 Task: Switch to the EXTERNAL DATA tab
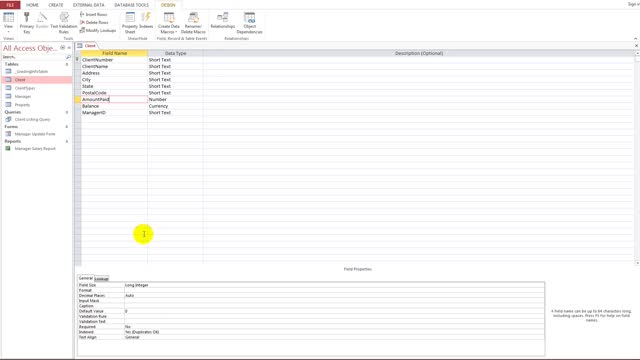(x=89, y=5)
